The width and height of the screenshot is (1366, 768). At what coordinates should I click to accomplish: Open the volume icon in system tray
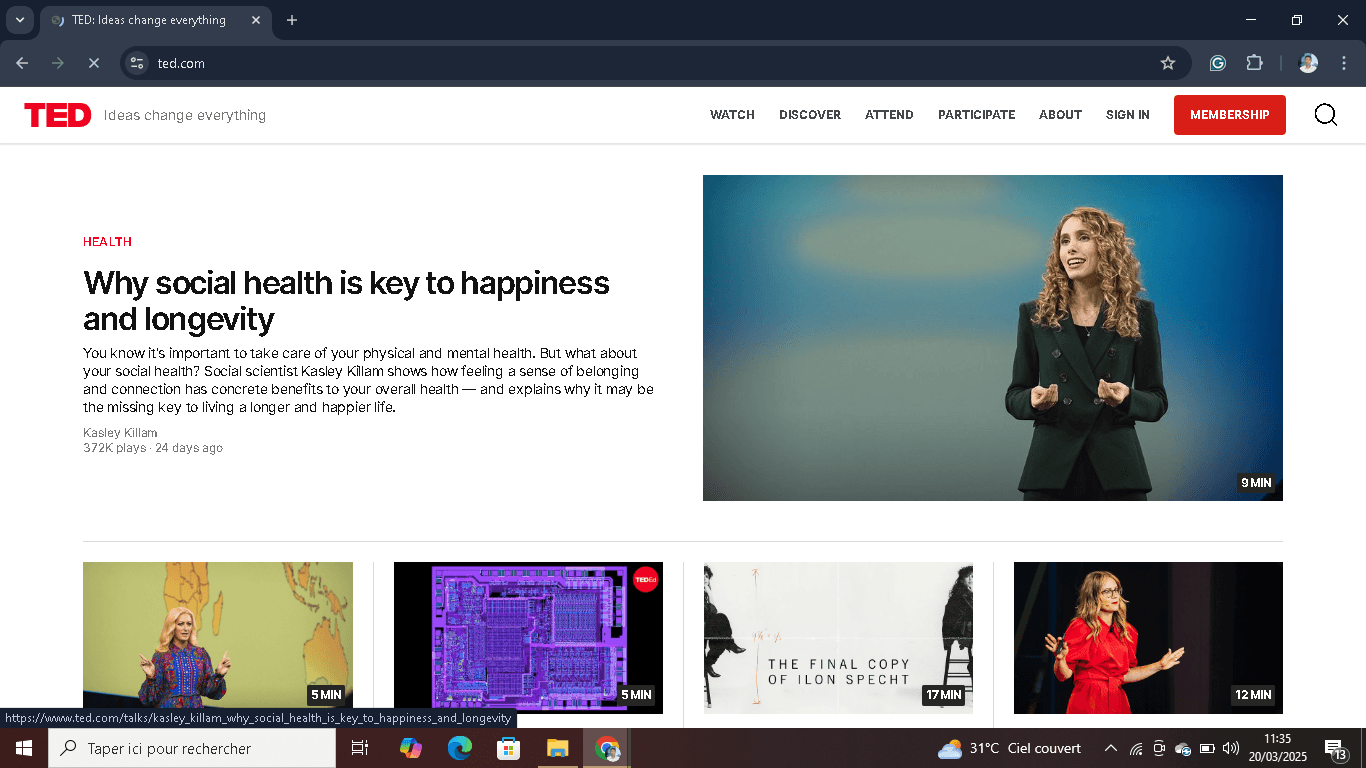[1231, 748]
